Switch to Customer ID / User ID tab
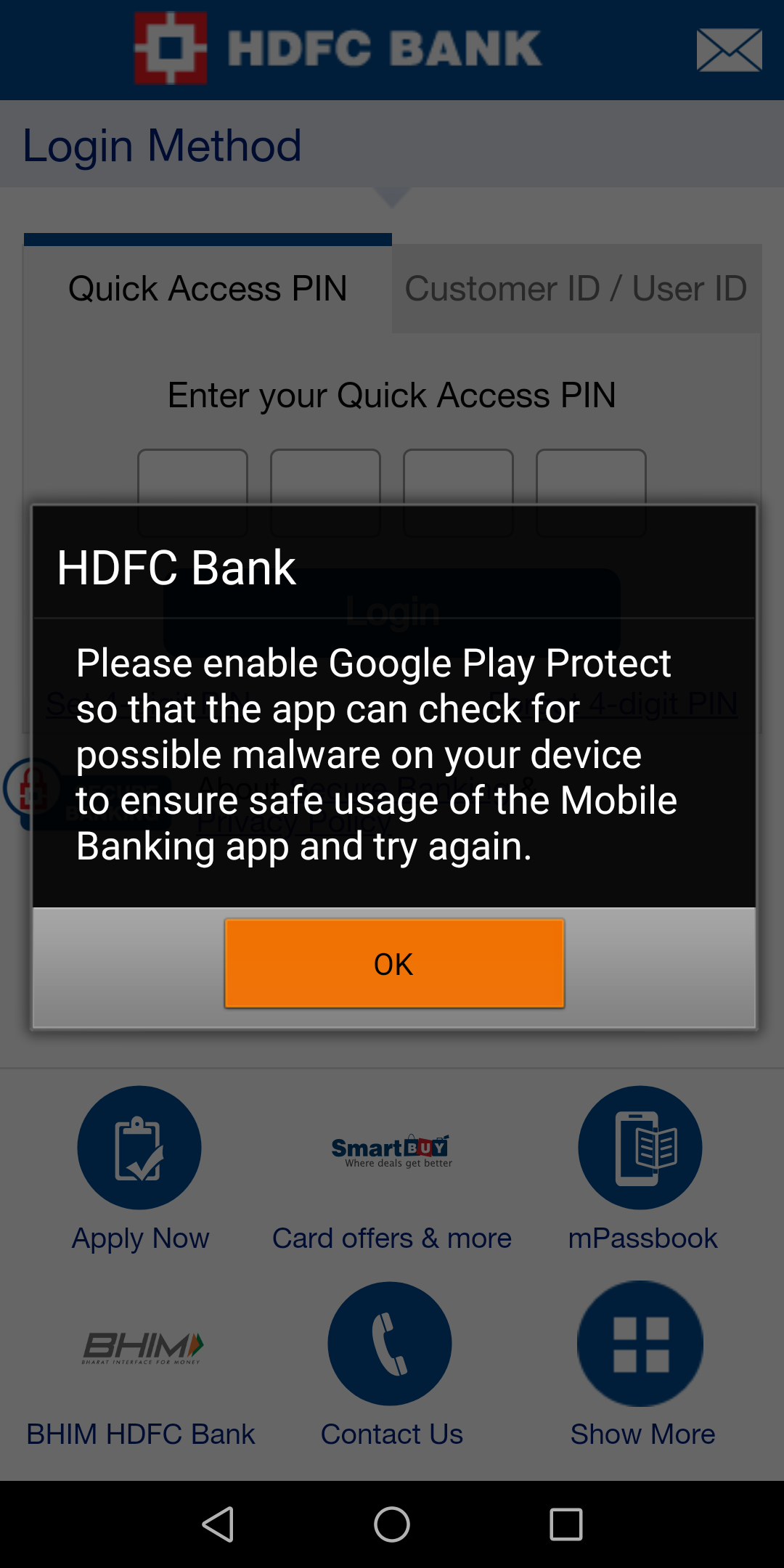This screenshot has width=784, height=1568. [576, 288]
